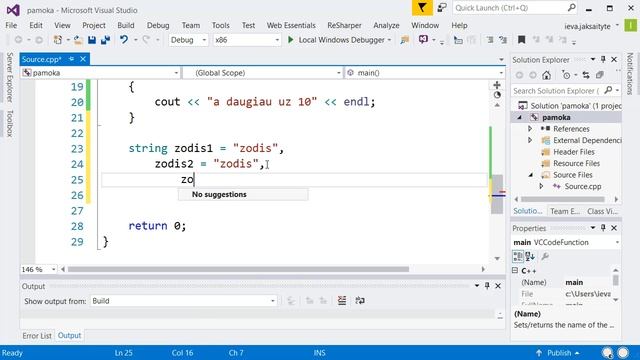Viewport: 640px width, 360px height.
Task: Open the Web Essentials menu
Action: (x=291, y=25)
